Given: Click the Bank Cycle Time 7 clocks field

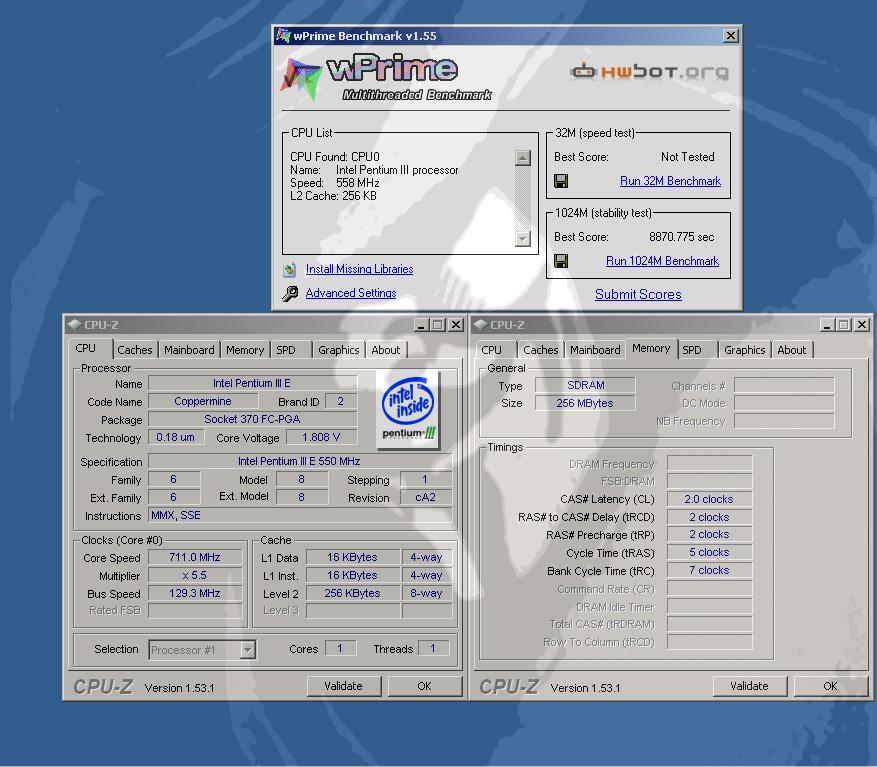Looking at the screenshot, I should point(709,571).
